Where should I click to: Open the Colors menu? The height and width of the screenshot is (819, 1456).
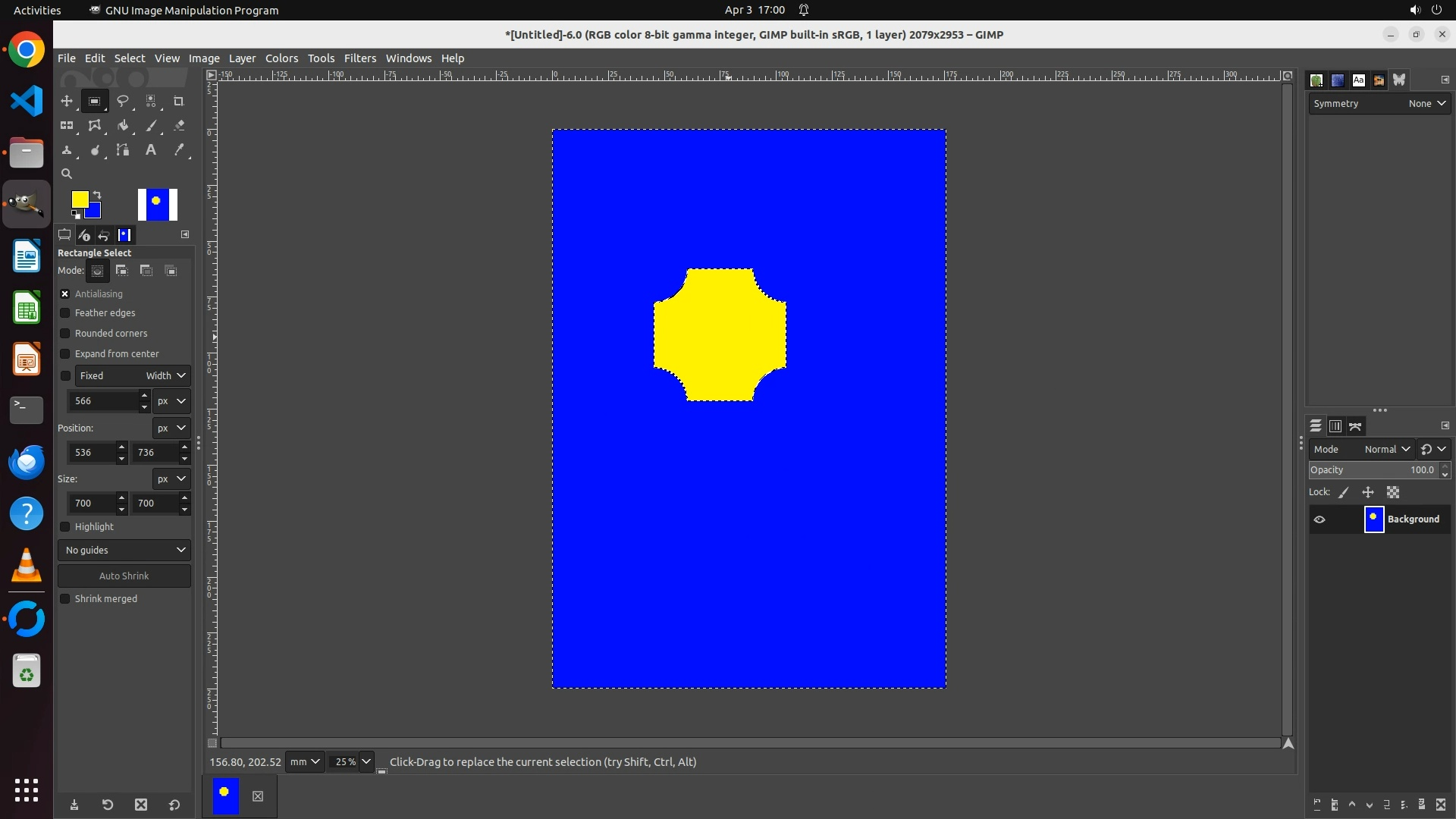pos(281,58)
